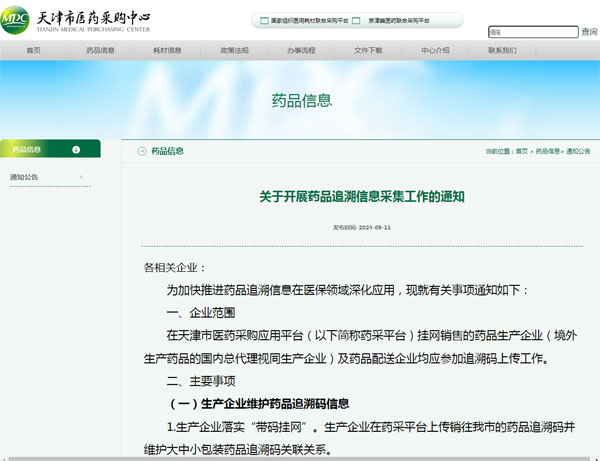Select 政策法规 from the navigation bar
This screenshot has width=600, height=461.
click(x=234, y=50)
